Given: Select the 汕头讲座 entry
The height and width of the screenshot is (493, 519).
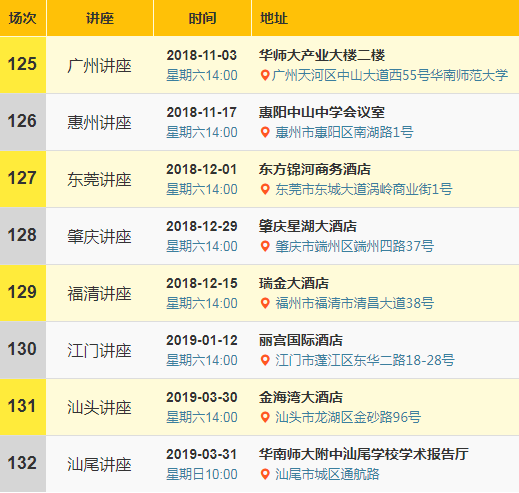Looking at the screenshot, I should pos(99,408).
